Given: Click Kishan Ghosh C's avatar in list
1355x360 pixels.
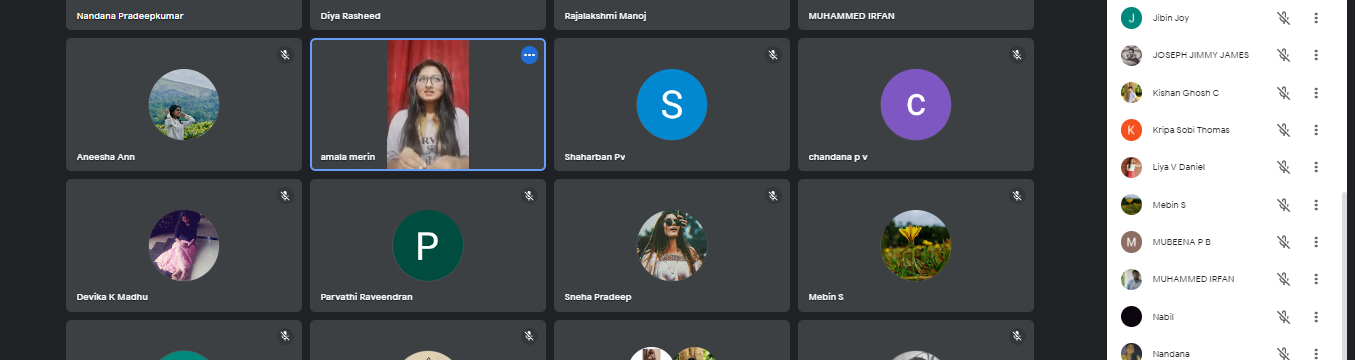Looking at the screenshot, I should point(1131,93).
